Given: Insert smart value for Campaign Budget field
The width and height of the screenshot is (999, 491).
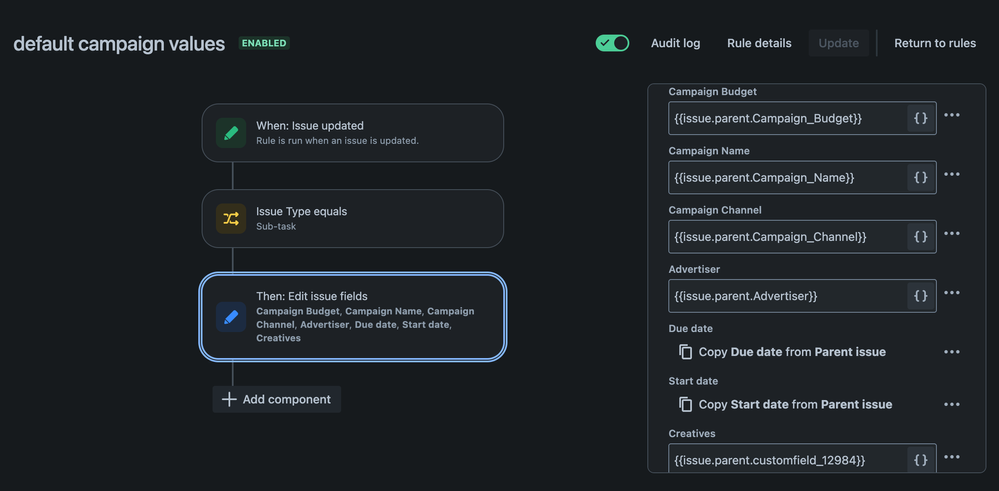Looking at the screenshot, I should pos(921,118).
